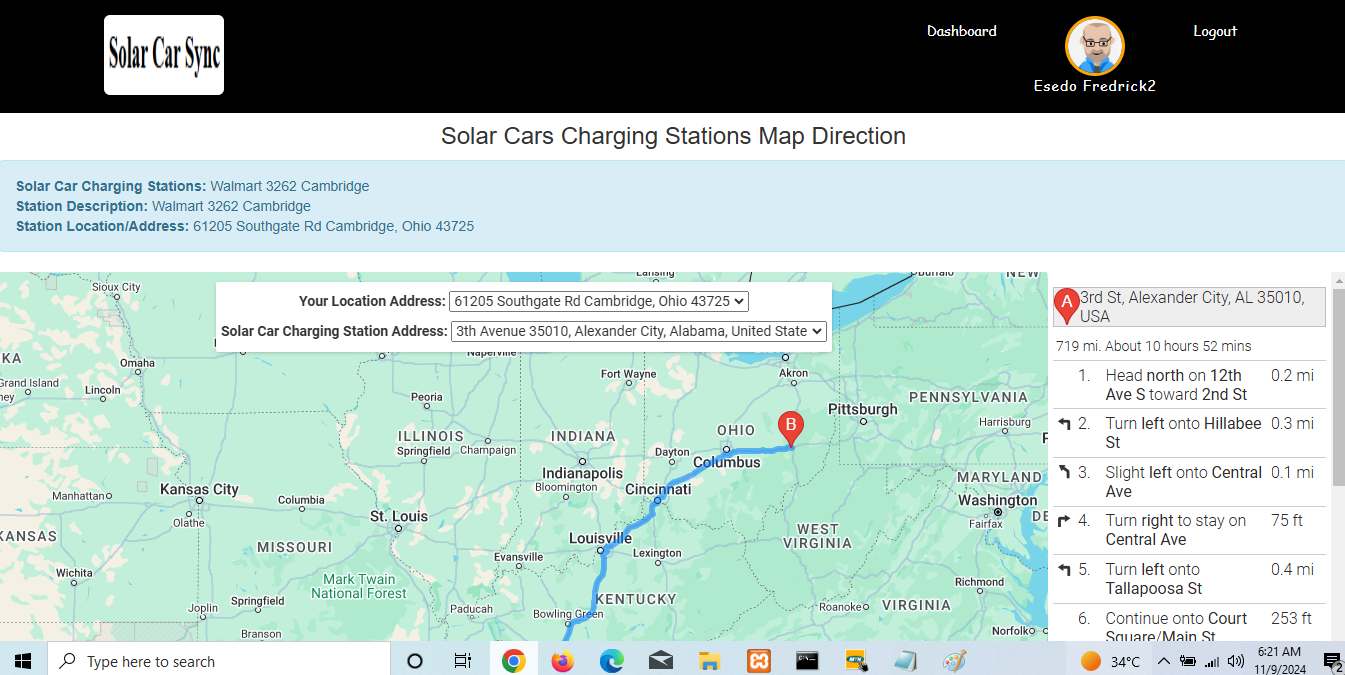The height and width of the screenshot is (675, 1345).
Task: Open Solar Car Charging Station Address dropdown
Action: click(639, 331)
